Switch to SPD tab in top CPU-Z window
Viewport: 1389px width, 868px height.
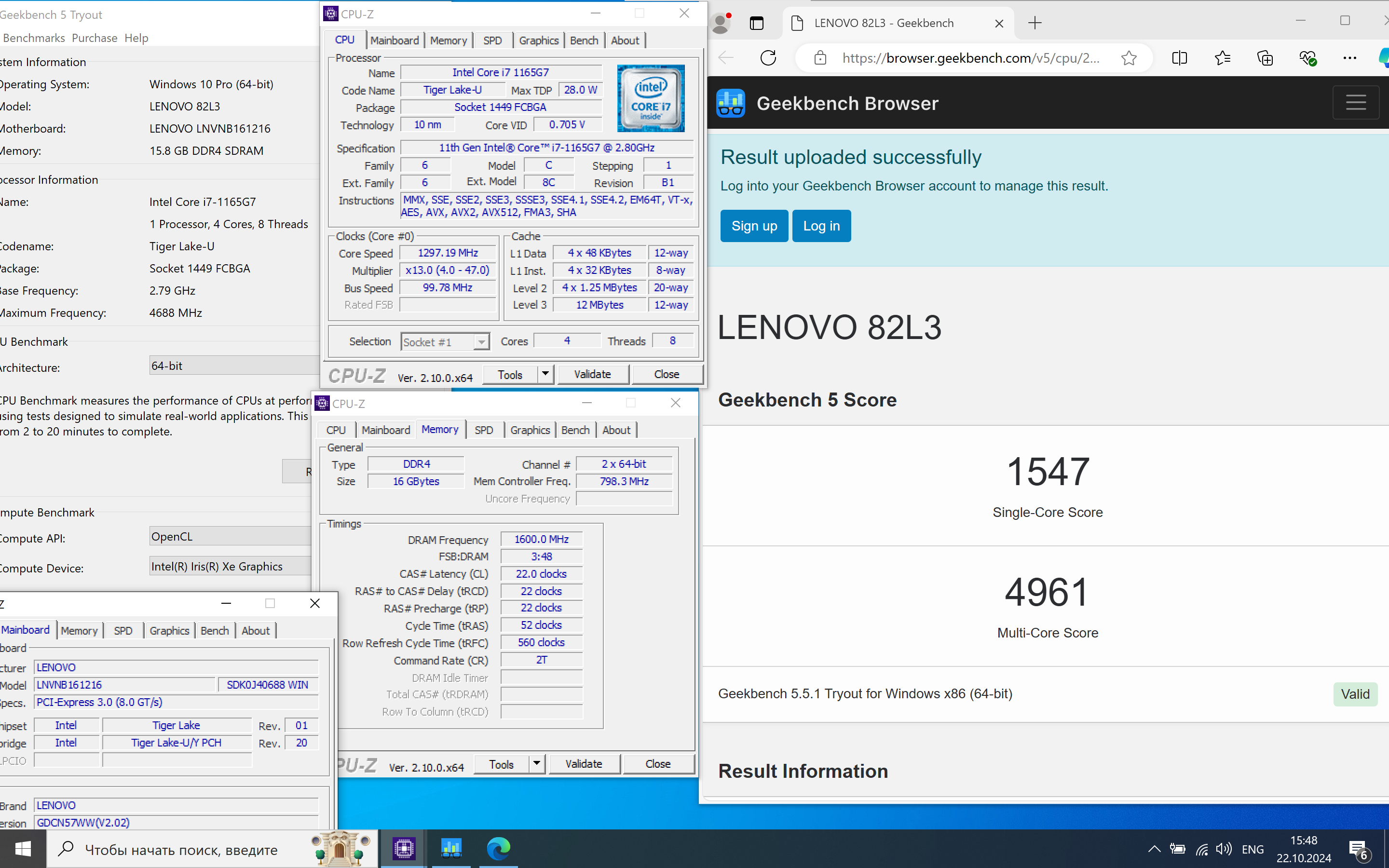[x=492, y=40]
